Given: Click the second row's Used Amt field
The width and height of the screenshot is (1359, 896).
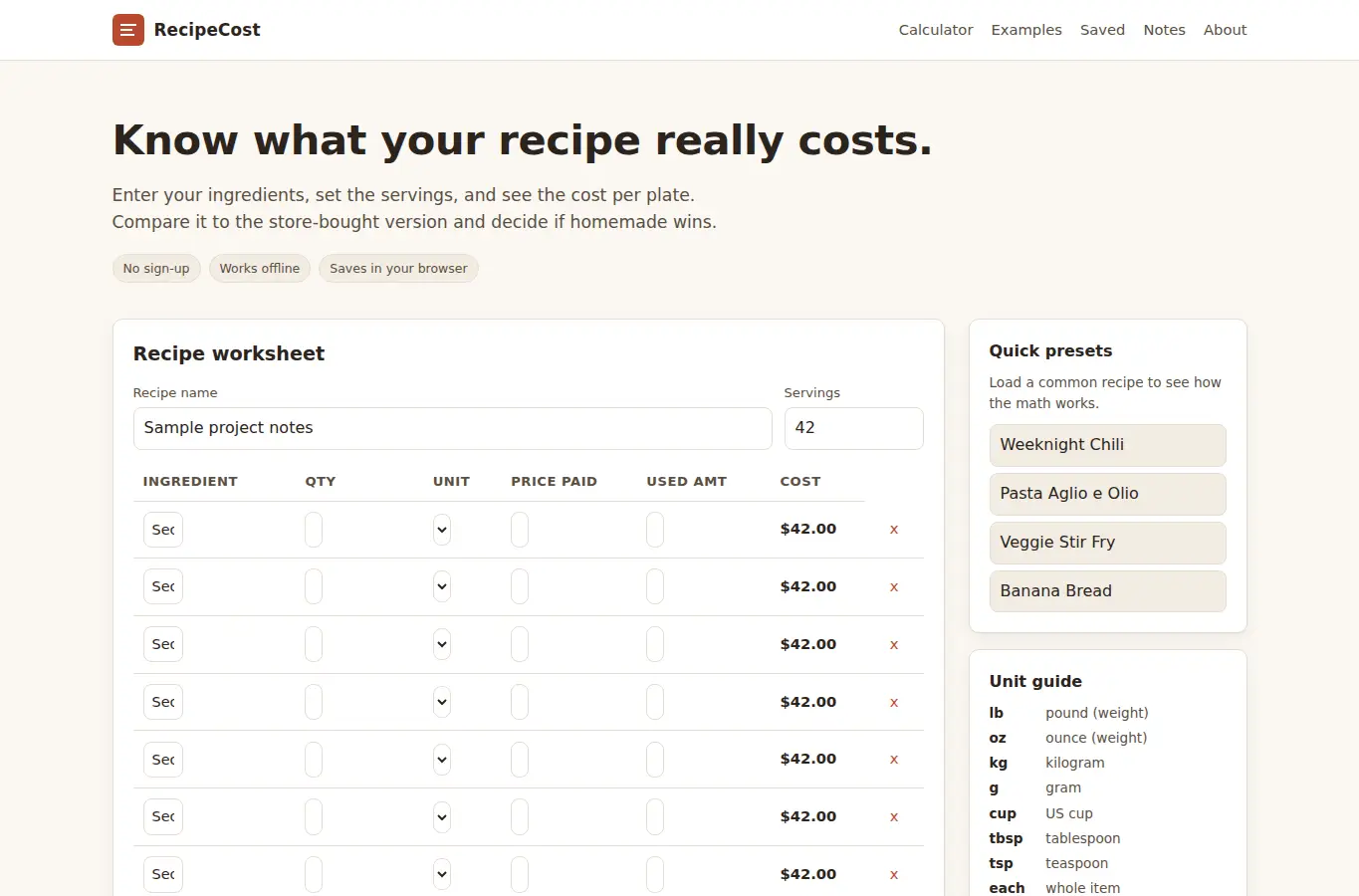Looking at the screenshot, I should (x=655, y=587).
